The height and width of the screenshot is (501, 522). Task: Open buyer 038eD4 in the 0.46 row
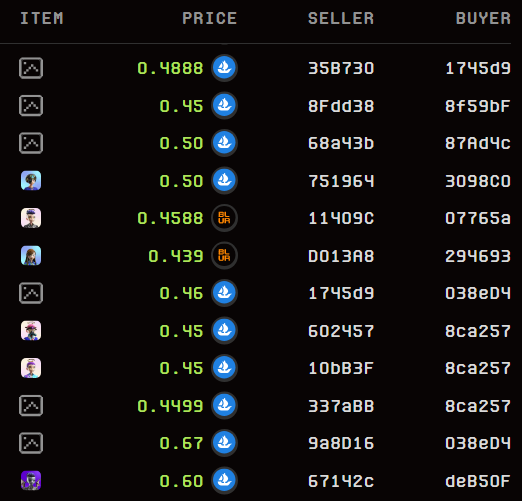(478, 293)
